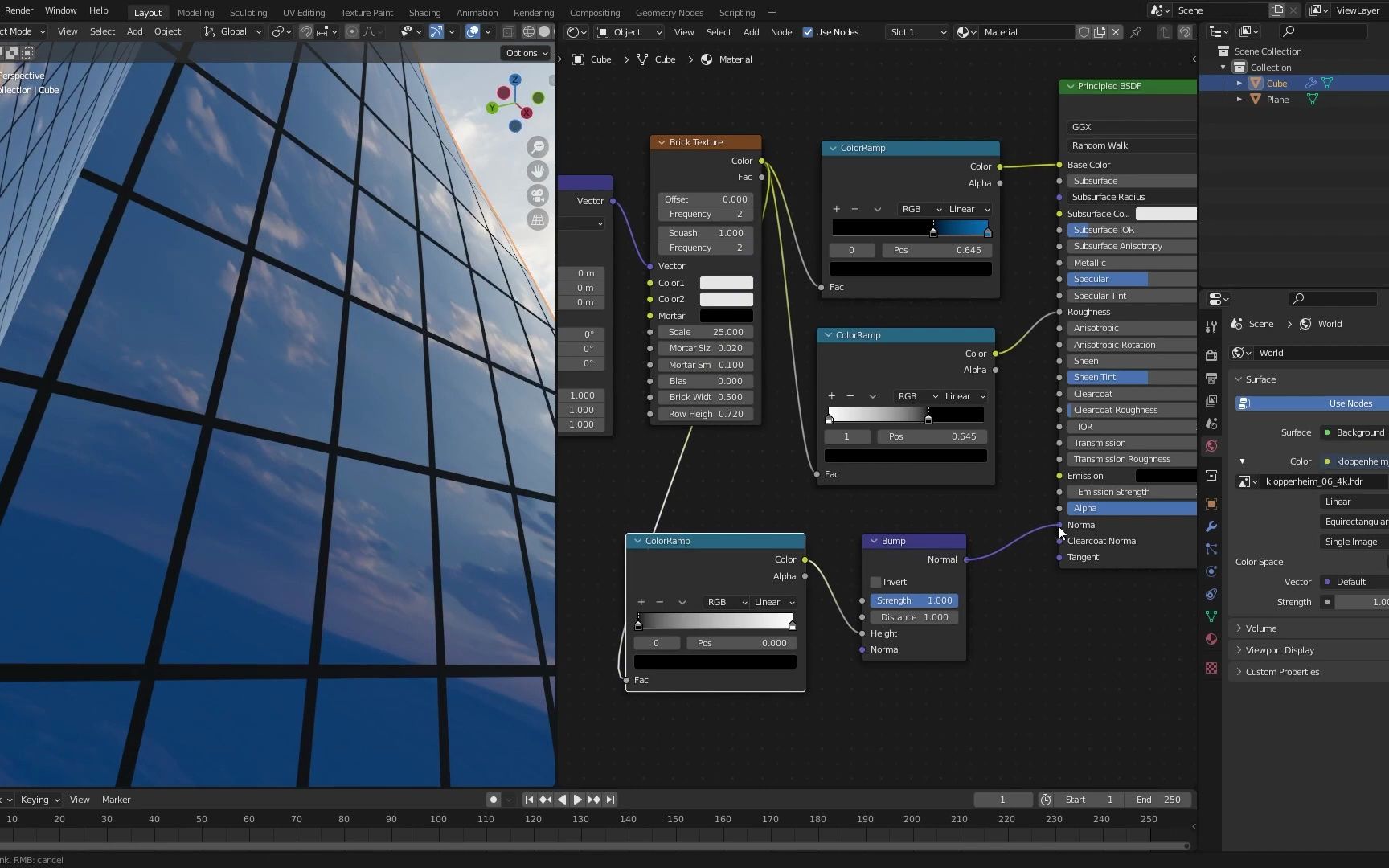Open the viewport Options button
The image size is (1389, 868).
point(526,53)
